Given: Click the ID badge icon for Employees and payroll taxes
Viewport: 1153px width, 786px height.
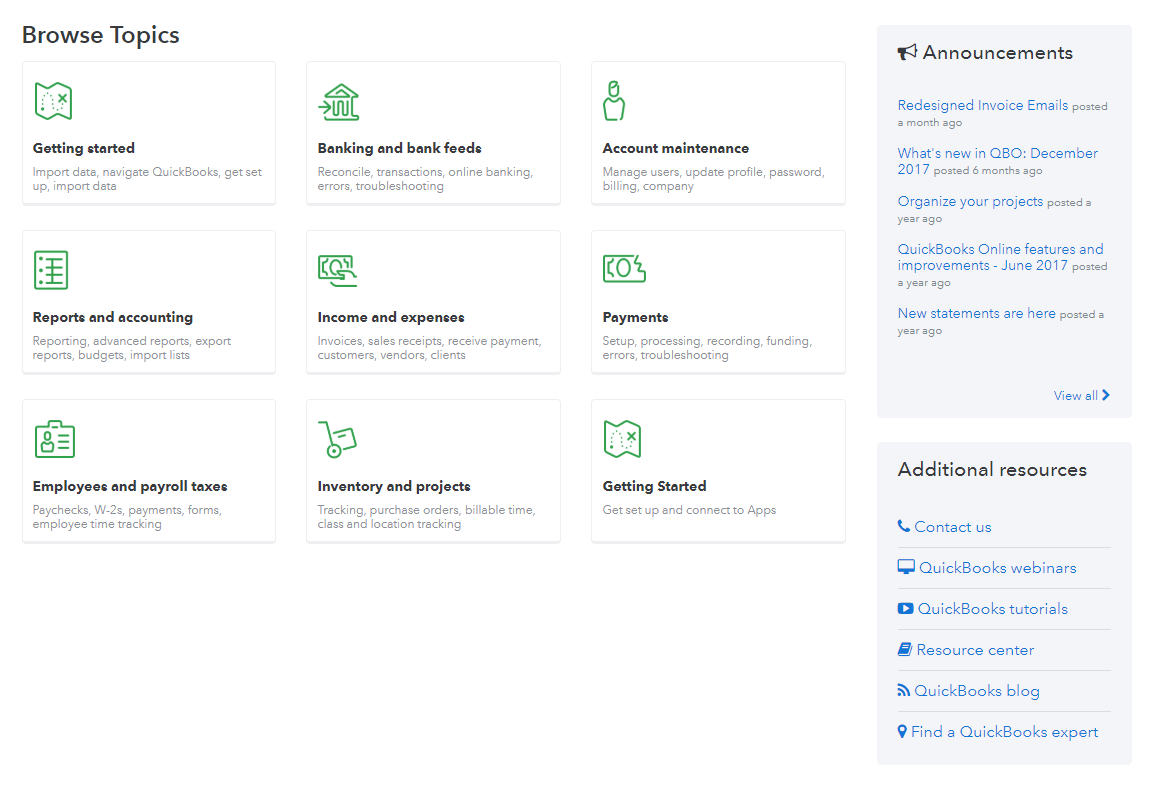Looking at the screenshot, I should coord(54,439).
